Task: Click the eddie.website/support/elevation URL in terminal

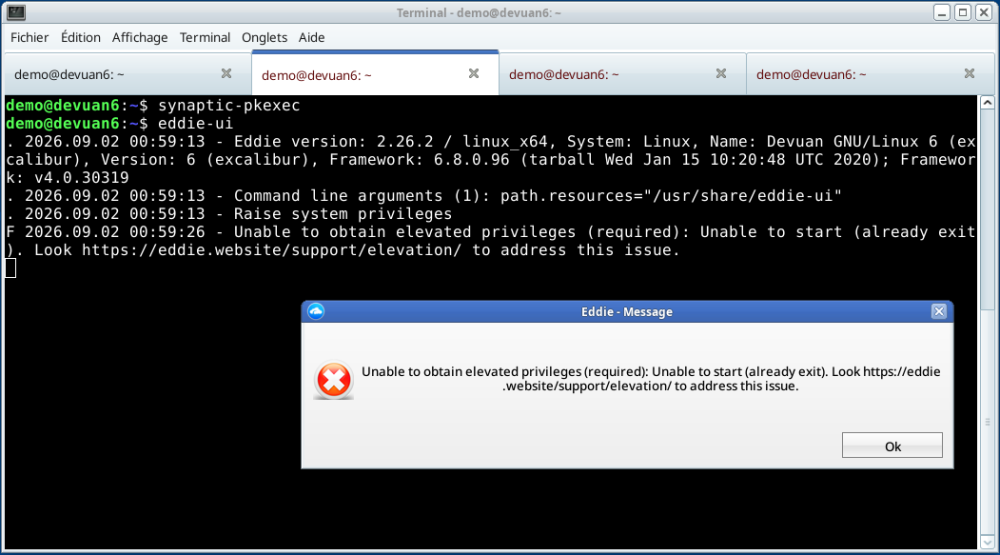Action: pos(271,250)
